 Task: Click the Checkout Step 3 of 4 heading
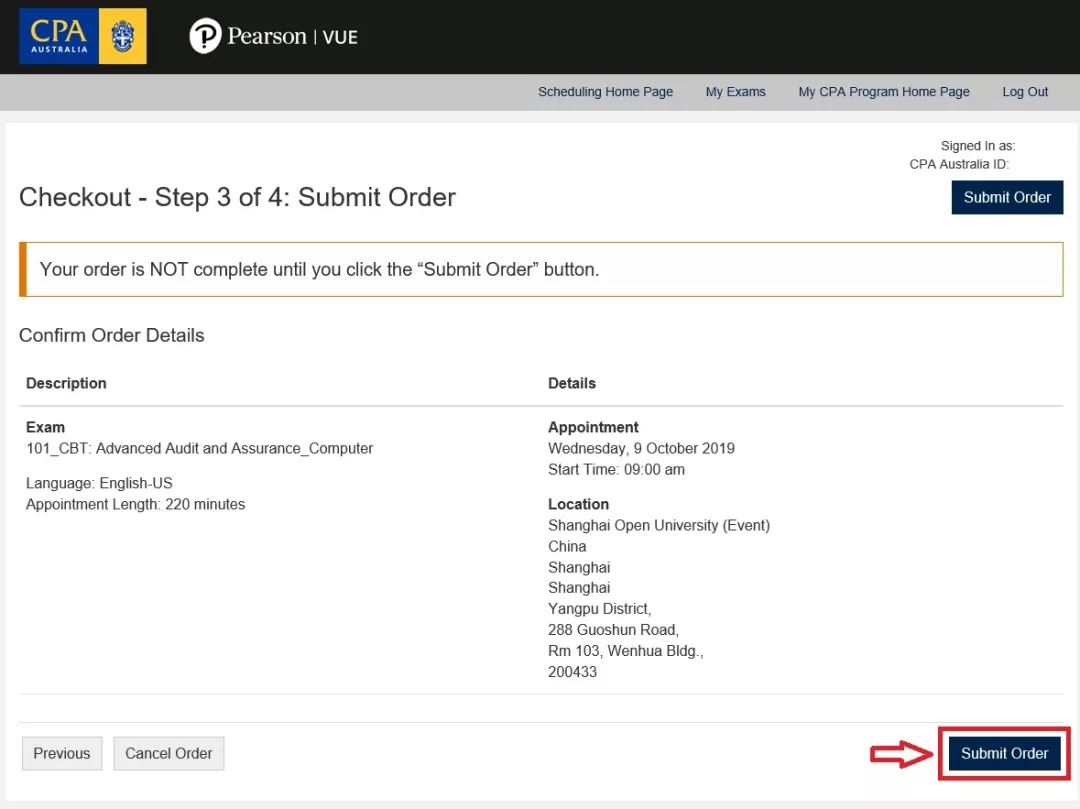tap(237, 197)
